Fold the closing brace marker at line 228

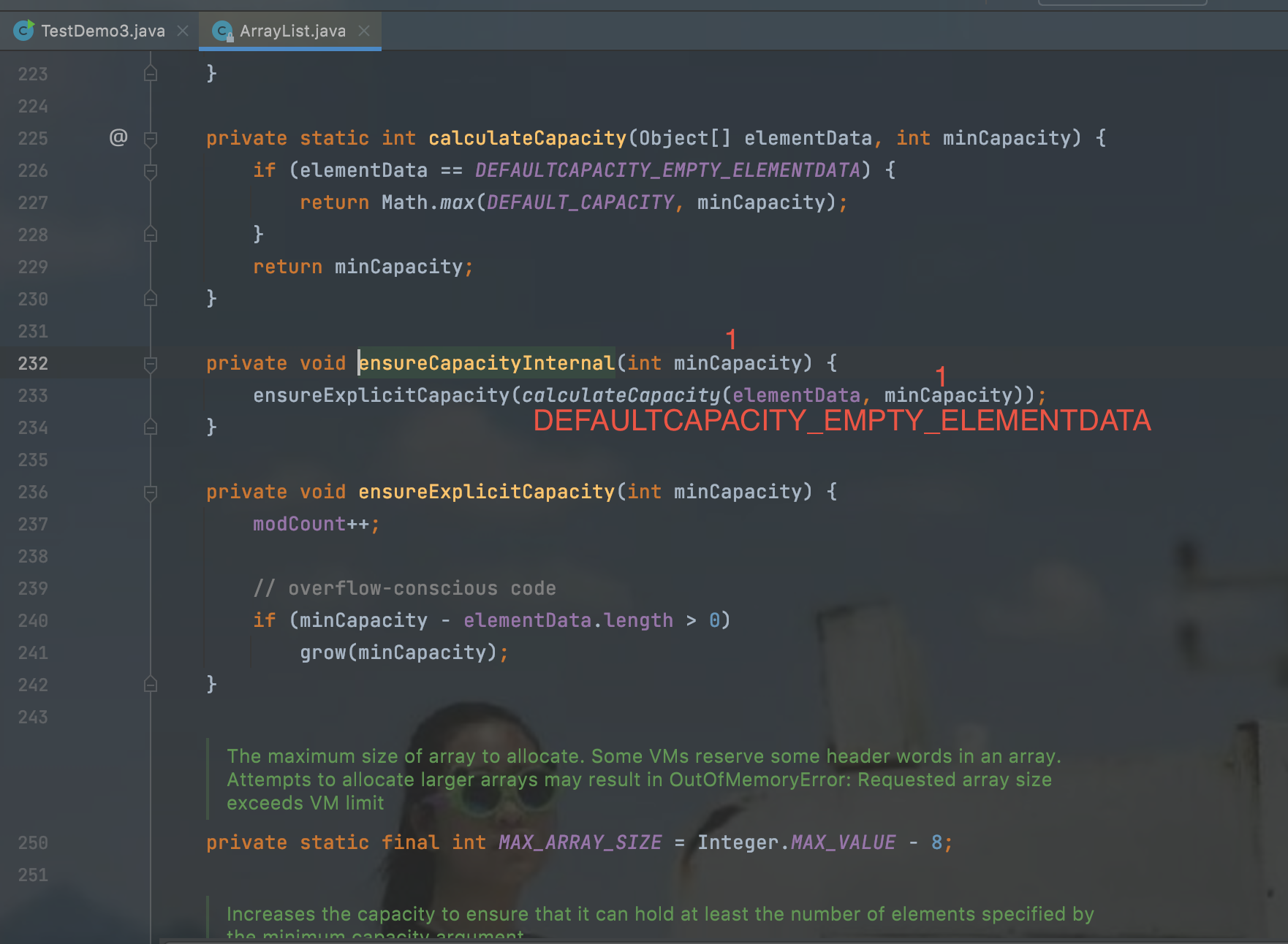[151, 235]
